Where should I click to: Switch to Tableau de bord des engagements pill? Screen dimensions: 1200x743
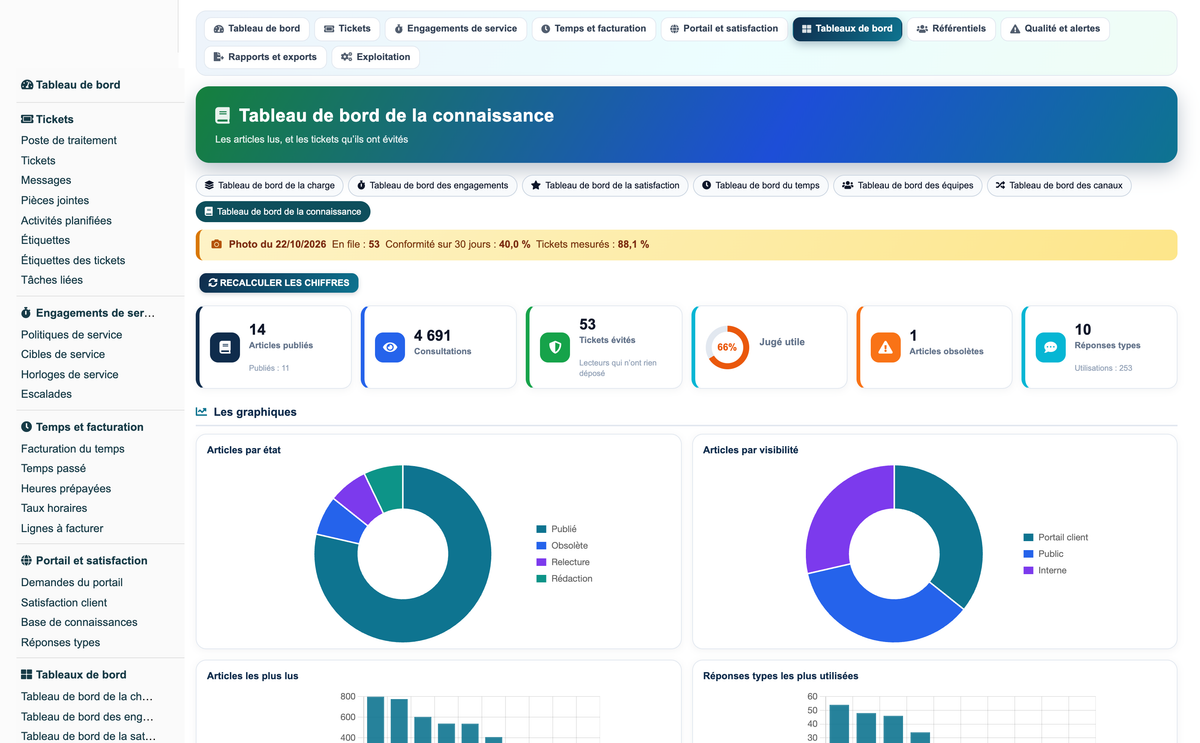click(433, 185)
